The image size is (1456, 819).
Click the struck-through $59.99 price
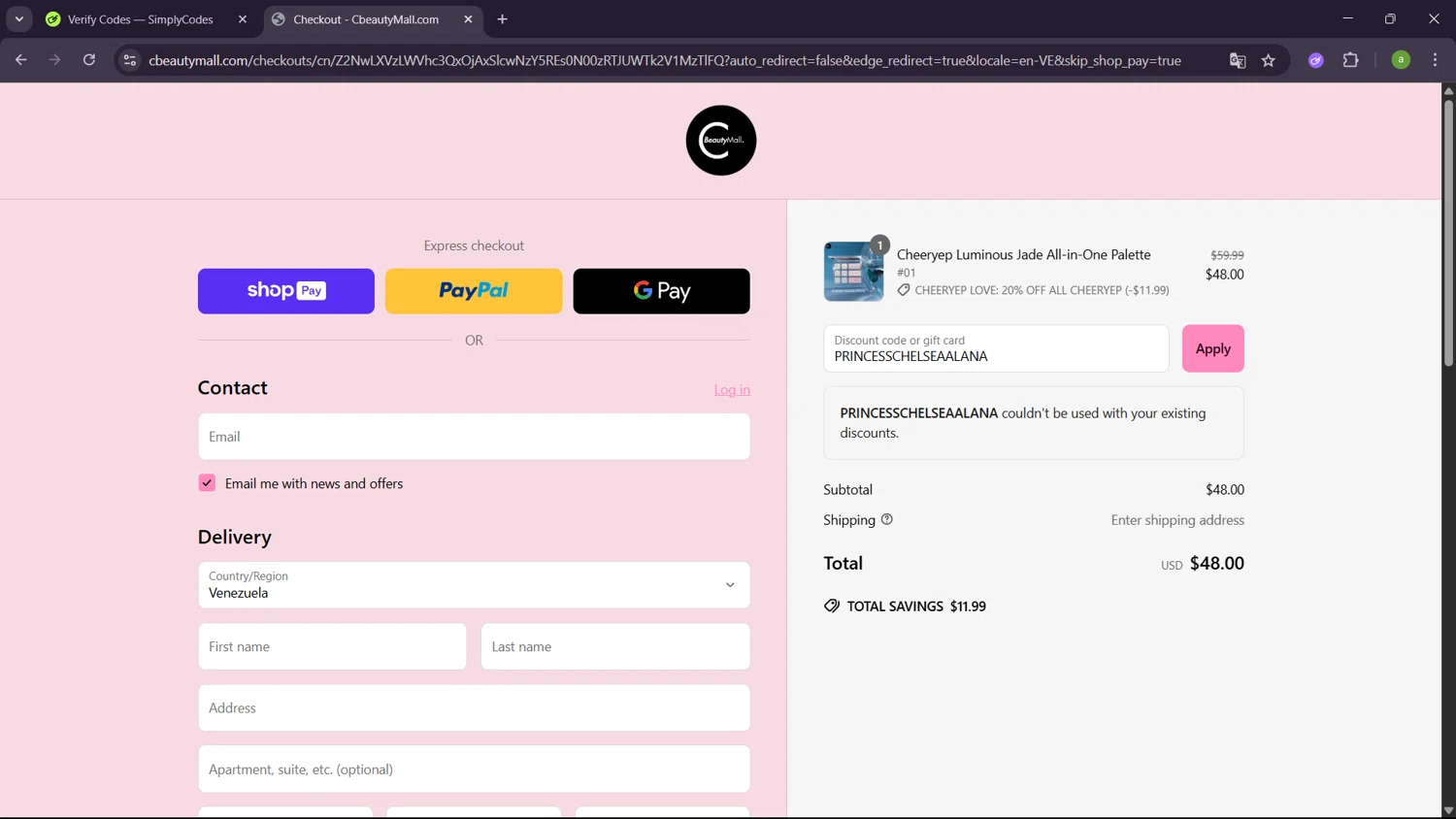tap(1227, 255)
